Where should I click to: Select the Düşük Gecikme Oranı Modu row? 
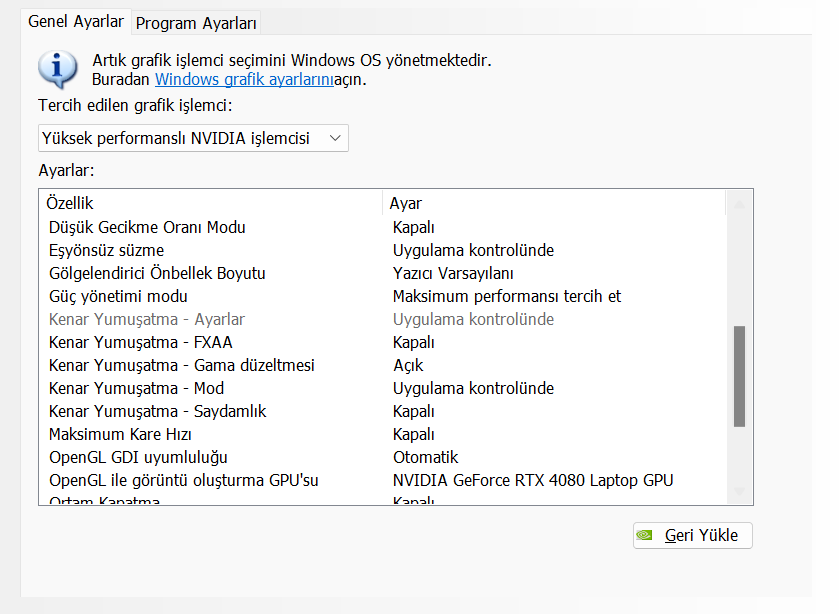click(147, 227)
